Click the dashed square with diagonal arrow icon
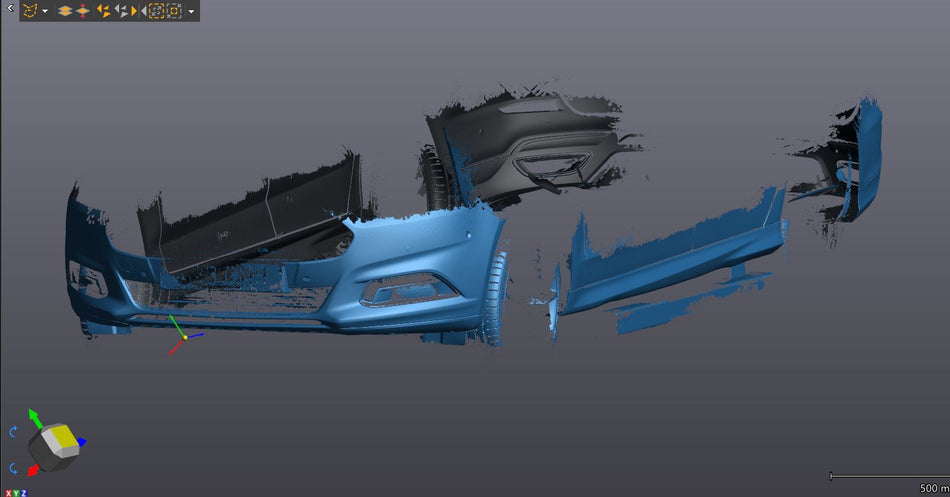 pyautogui.click(x=156, y=11)
